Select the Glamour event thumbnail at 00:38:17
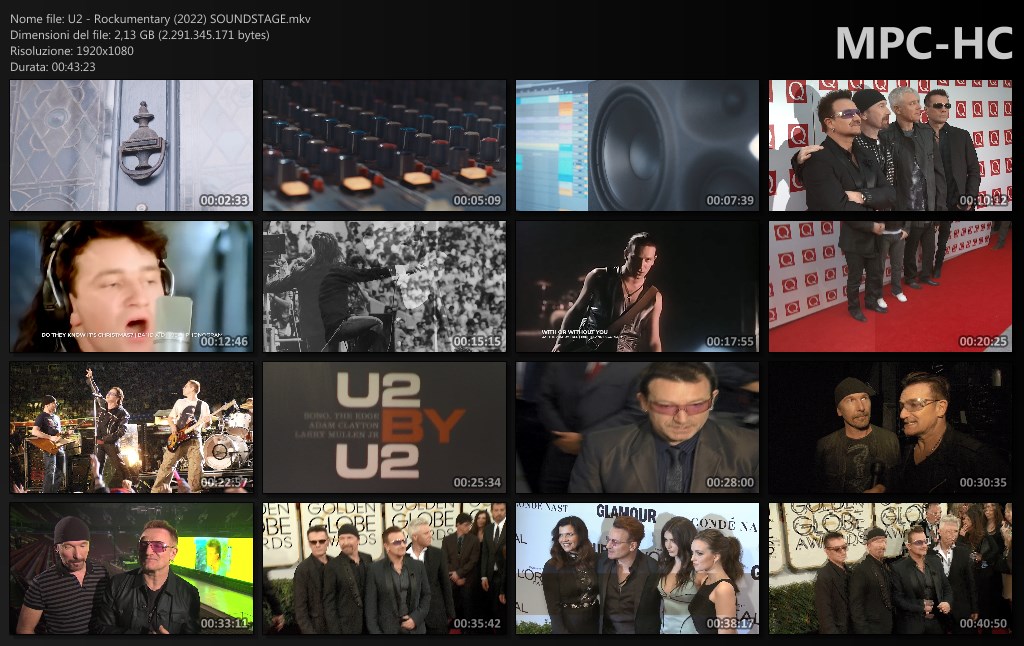 coord(637,569)
